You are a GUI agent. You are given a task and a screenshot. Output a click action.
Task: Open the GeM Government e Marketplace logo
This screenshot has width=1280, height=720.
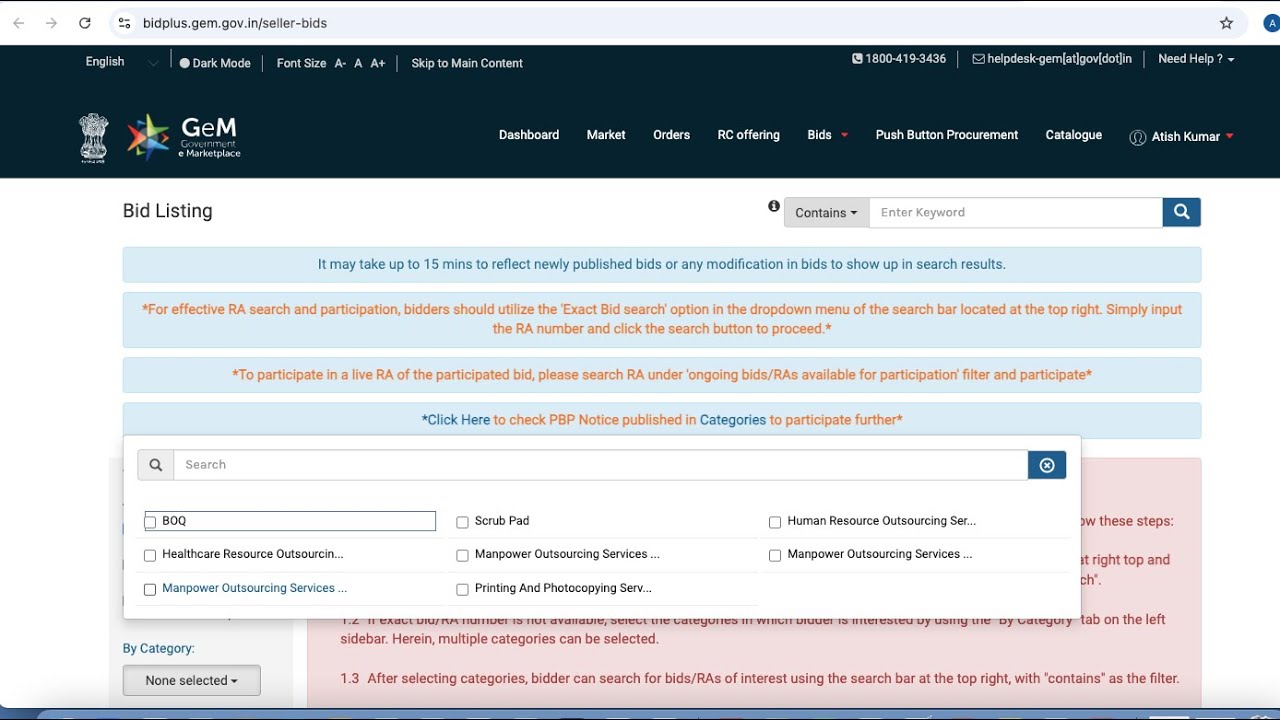pyautogui.click(x=185, y=137)
